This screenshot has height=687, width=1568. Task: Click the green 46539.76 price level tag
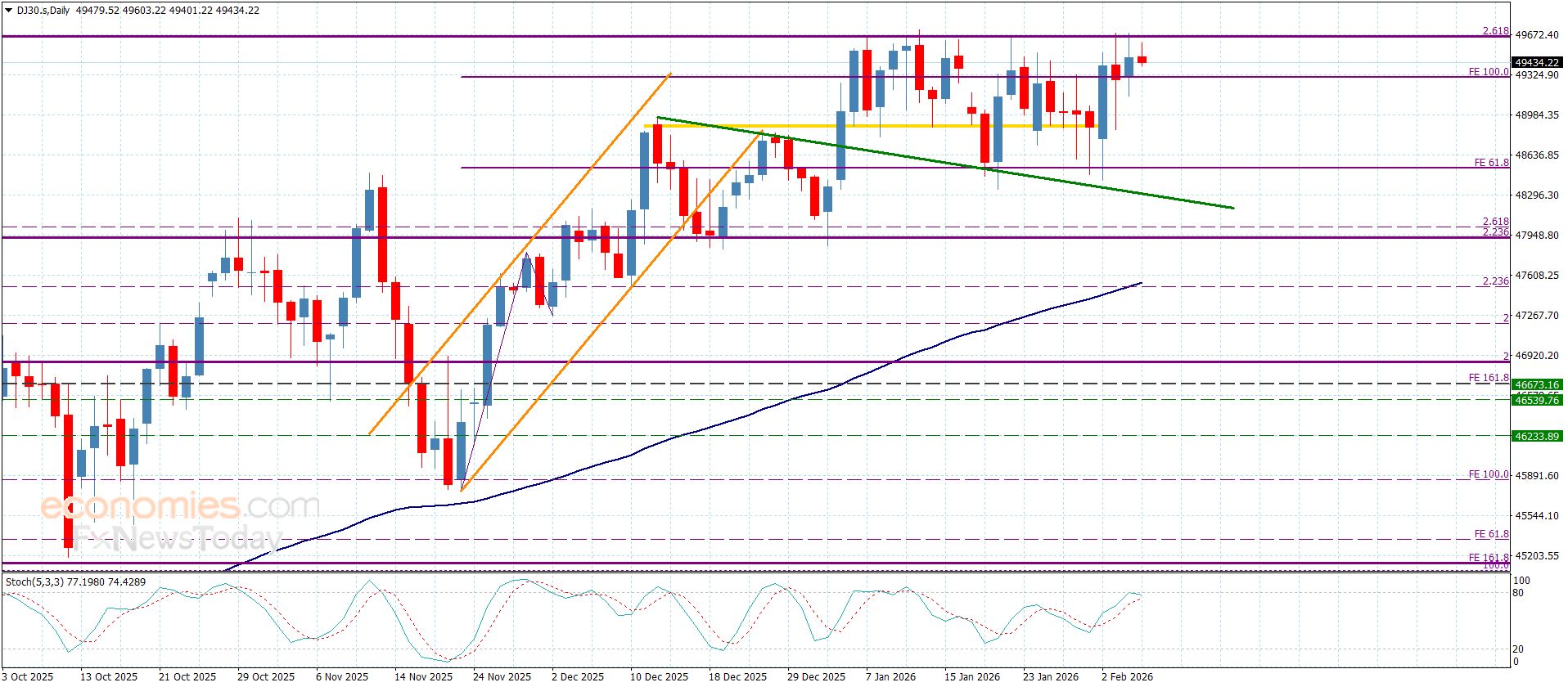click(1537, 400)
